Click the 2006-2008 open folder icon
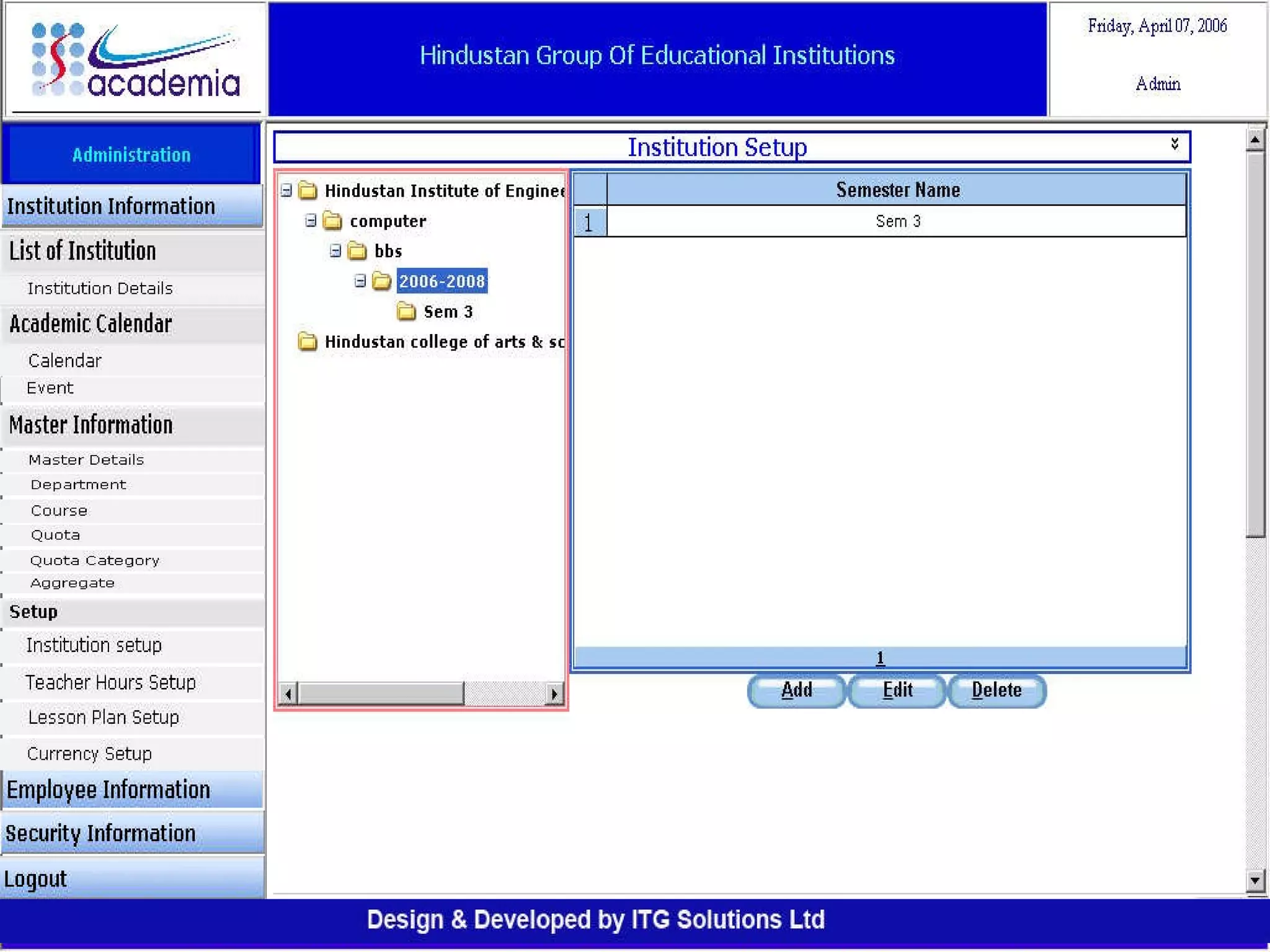Image resolution: width=1270 pixels, height=952 pixels. (x=381, y=281)
